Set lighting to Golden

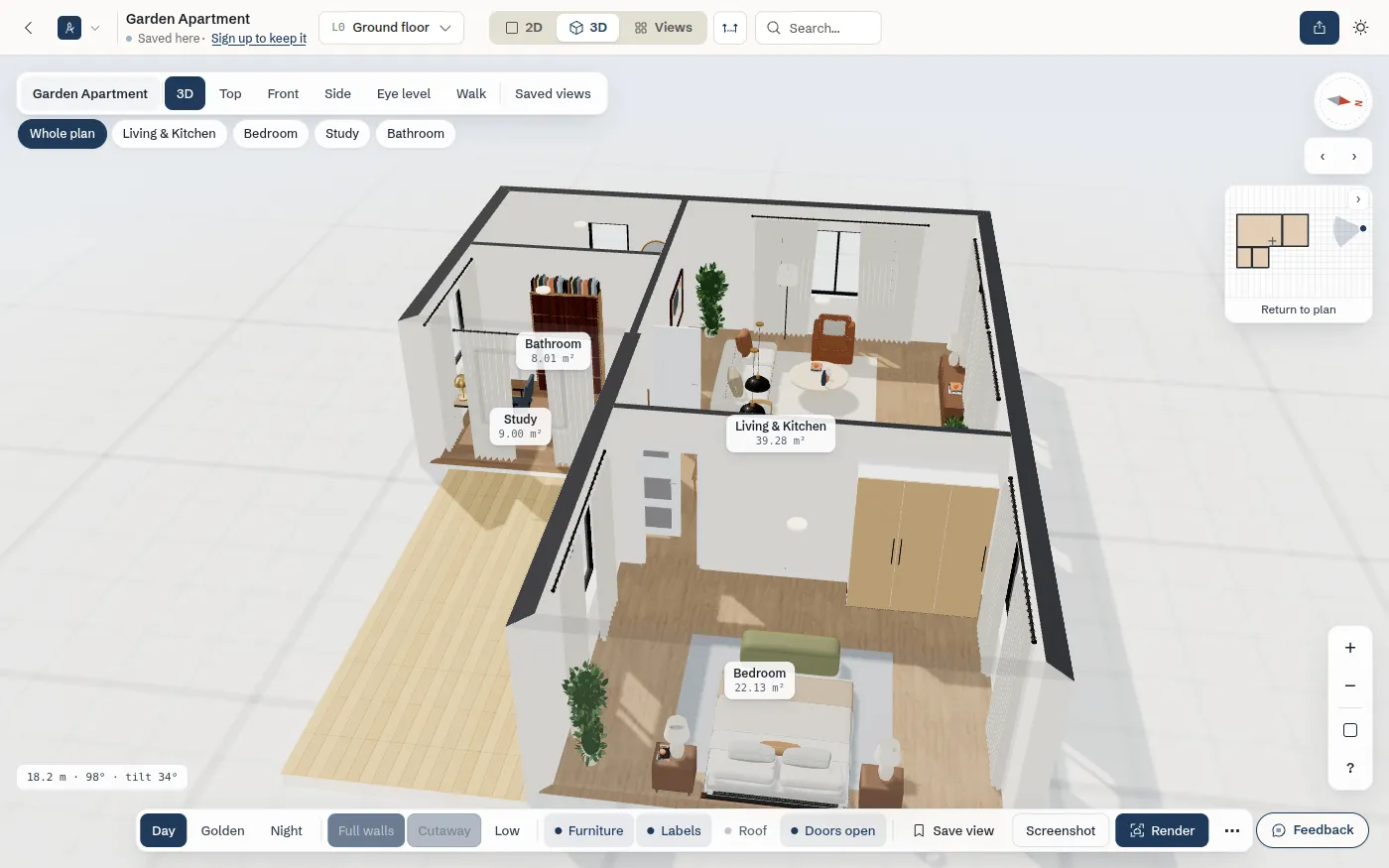(222, 831)
